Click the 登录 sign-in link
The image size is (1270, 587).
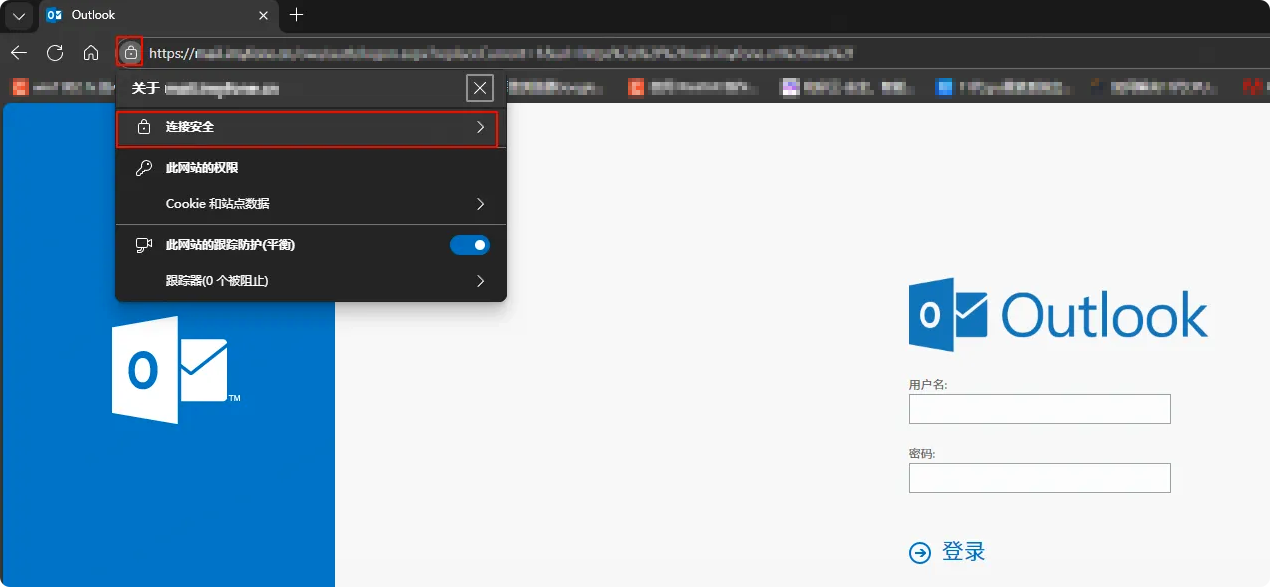[964, 552]
